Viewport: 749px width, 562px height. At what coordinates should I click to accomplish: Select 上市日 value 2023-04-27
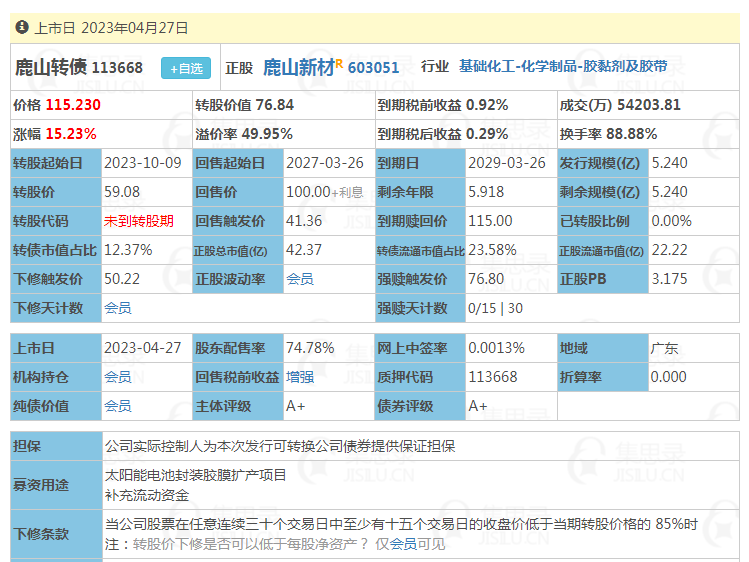pyautogui.click(x=143, y=348)
